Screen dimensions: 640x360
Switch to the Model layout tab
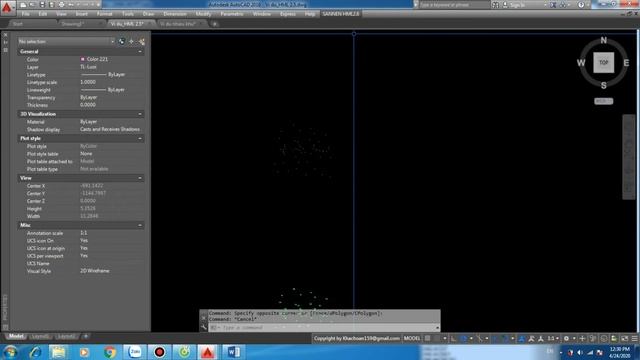coord(16,336)
